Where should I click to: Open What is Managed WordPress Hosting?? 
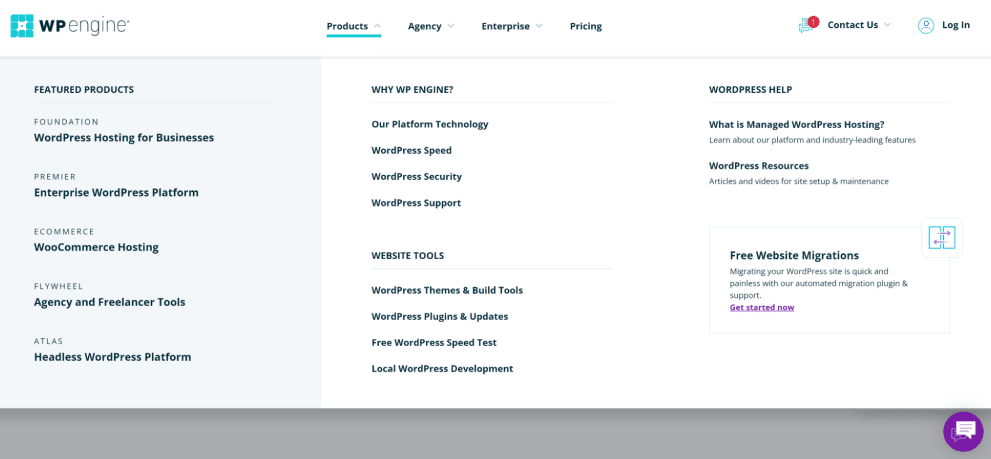click(796, 125)
